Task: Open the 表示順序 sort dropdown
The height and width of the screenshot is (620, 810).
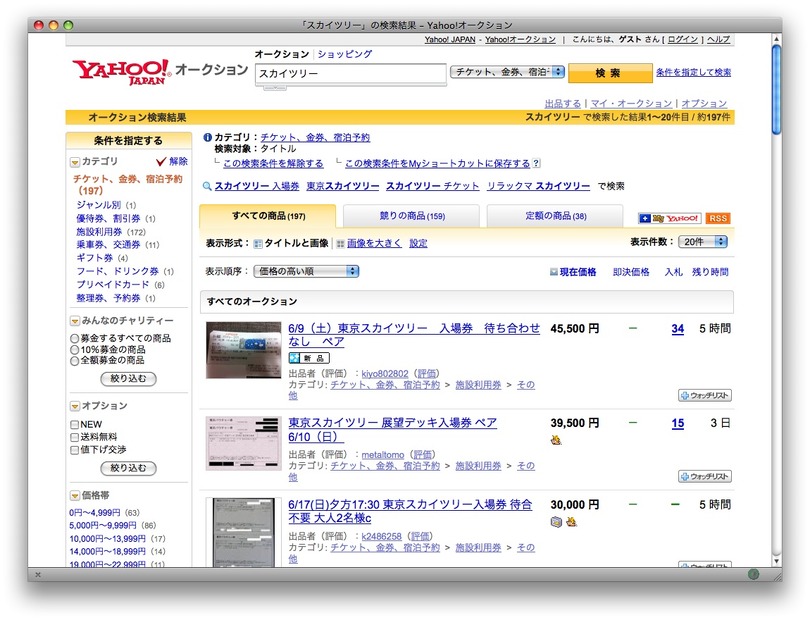Action: (x=306, y=271)
